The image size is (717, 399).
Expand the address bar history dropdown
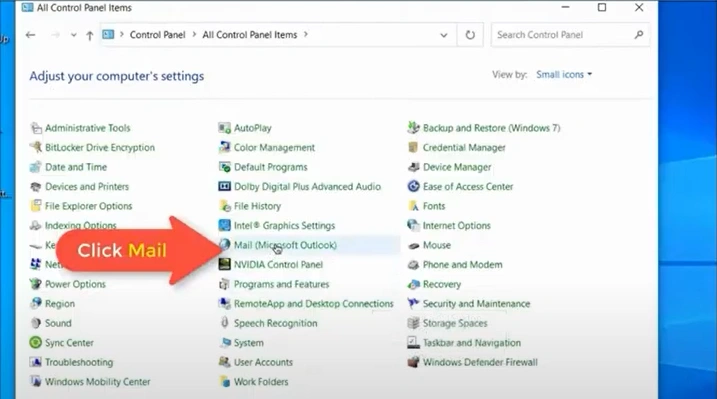(x=444, y=35)
